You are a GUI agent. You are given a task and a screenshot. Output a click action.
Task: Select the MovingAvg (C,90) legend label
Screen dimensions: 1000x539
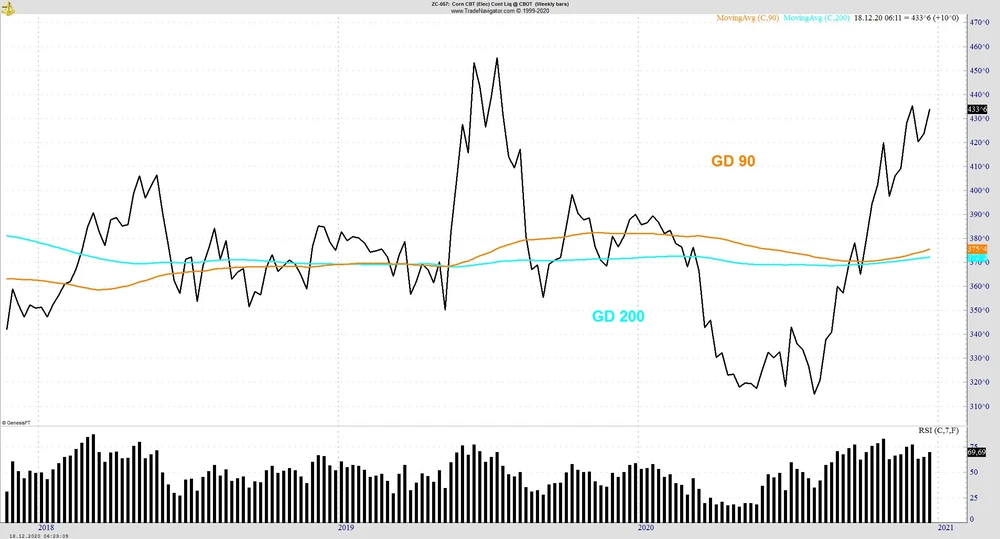(748, 18)
